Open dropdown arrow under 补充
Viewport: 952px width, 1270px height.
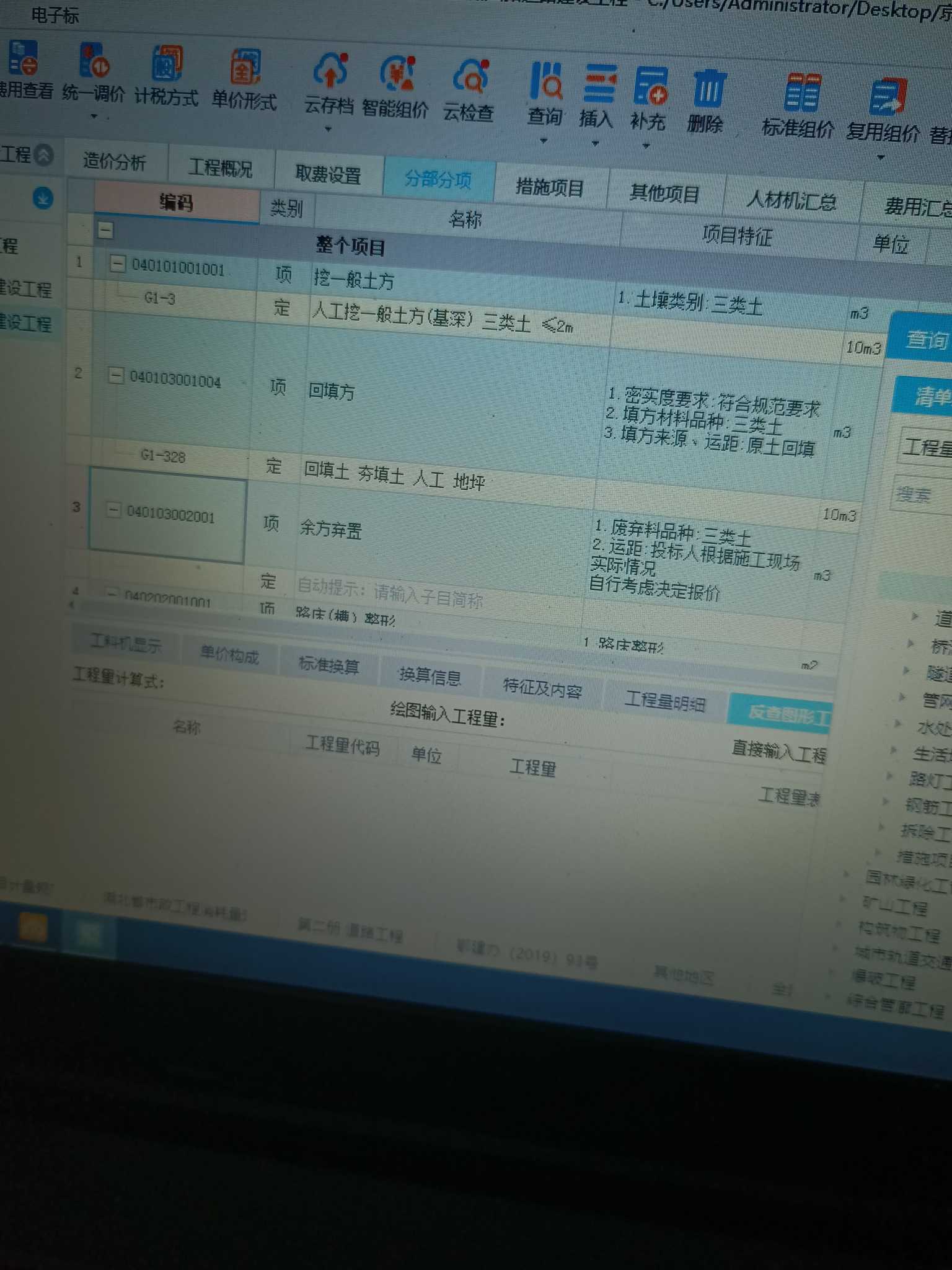pos(646,146)
